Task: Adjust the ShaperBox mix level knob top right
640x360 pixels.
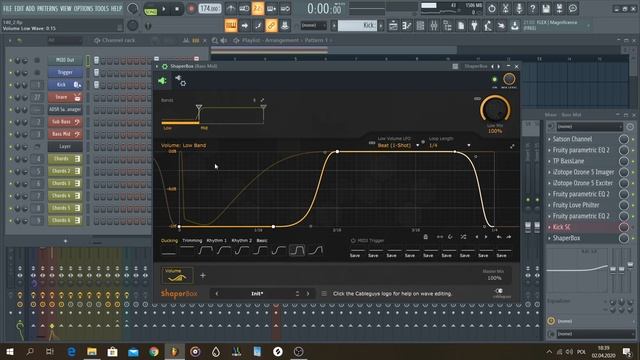Action: (x=509, y=79)
